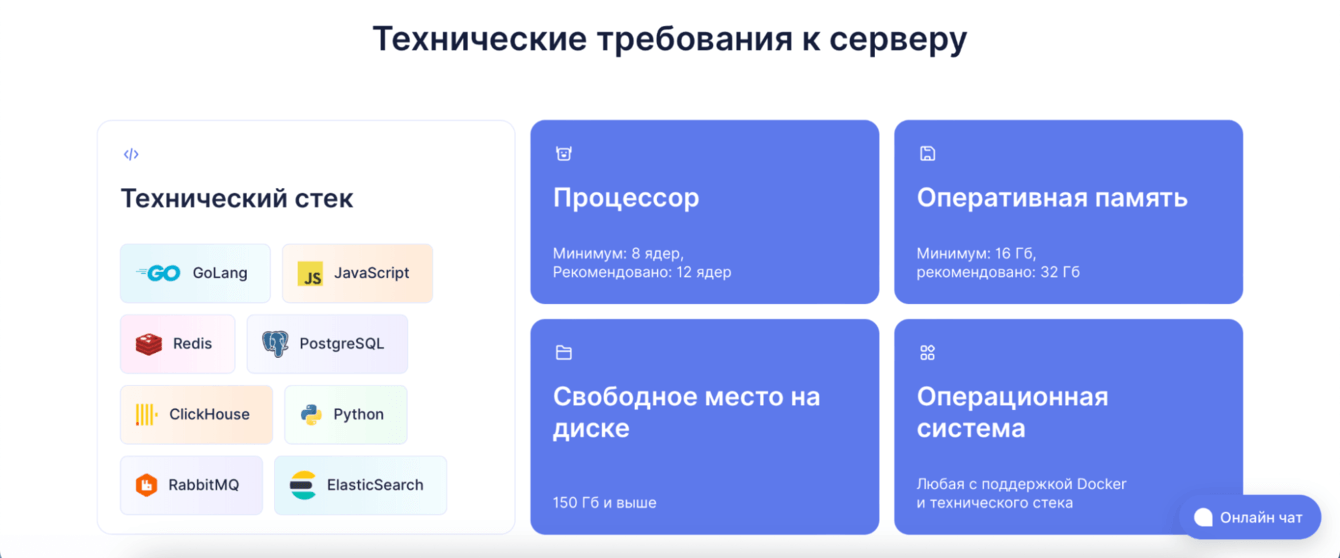1340x558 pixels.
Task: Click the Python snake logo
Action: tap(311, 415)
